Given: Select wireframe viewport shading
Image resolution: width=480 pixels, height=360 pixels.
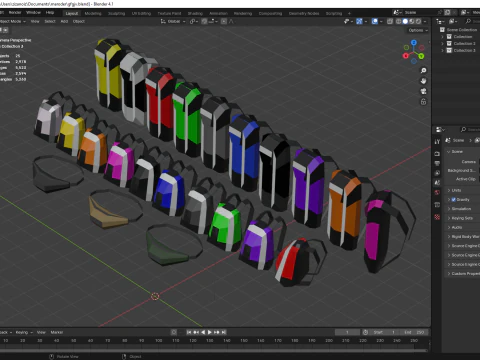Looking at the screenshot, I should pos(398,21).
